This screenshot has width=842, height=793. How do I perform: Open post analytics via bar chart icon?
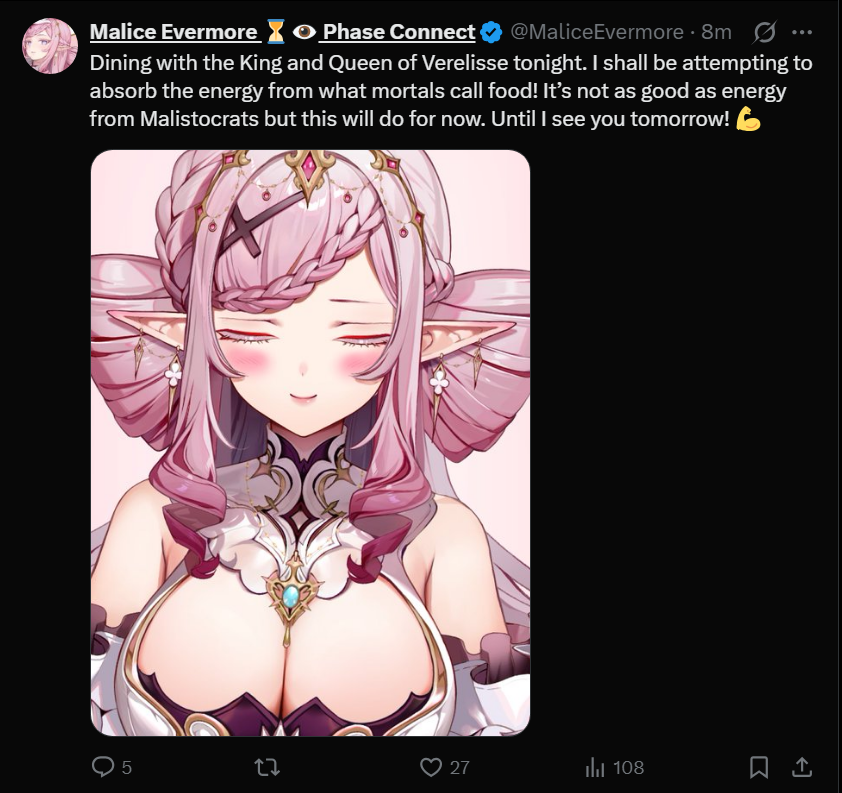click(x=594, y=767)
